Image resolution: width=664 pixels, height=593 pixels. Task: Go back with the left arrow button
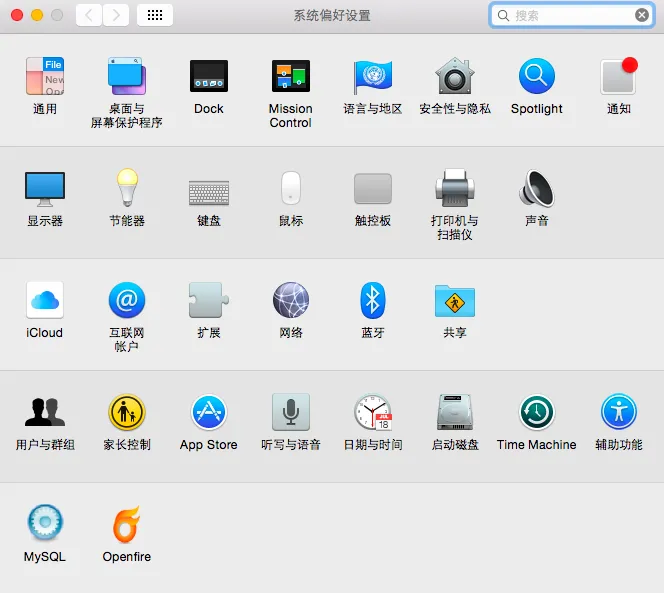click(89, 15)
